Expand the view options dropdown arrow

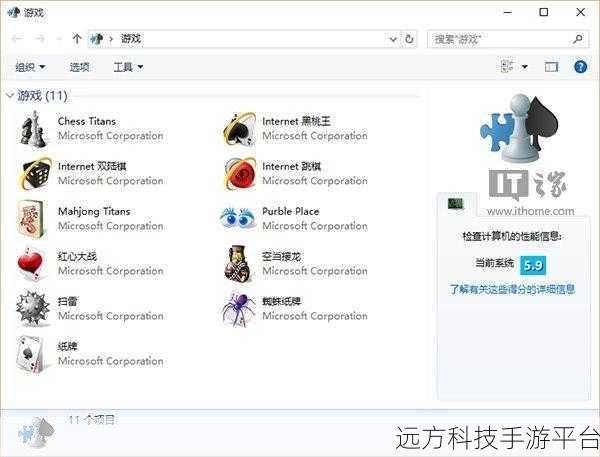525,67
